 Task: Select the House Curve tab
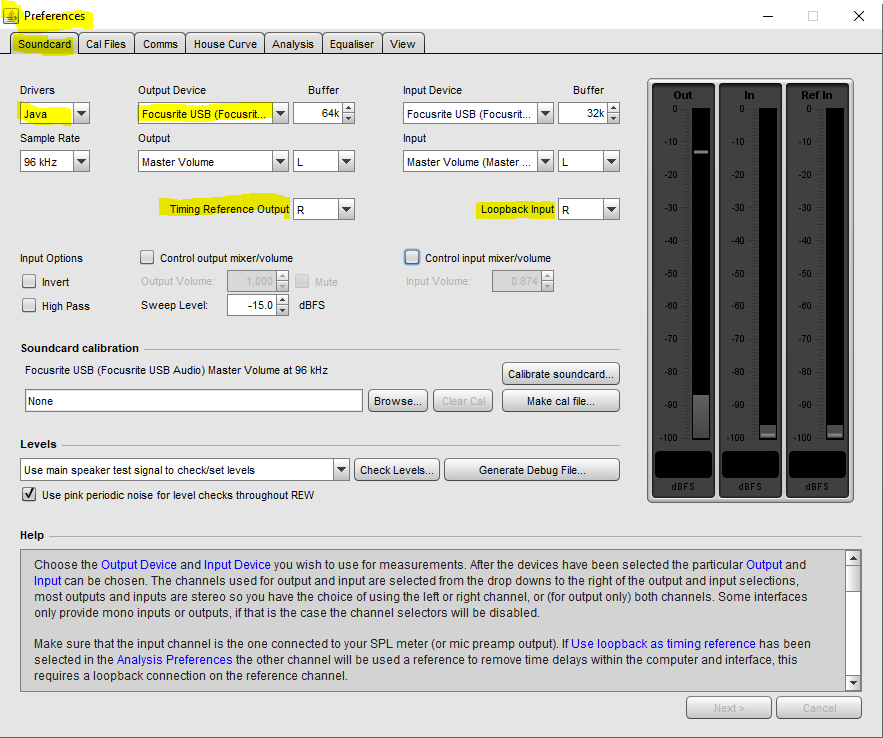point(225,44)
